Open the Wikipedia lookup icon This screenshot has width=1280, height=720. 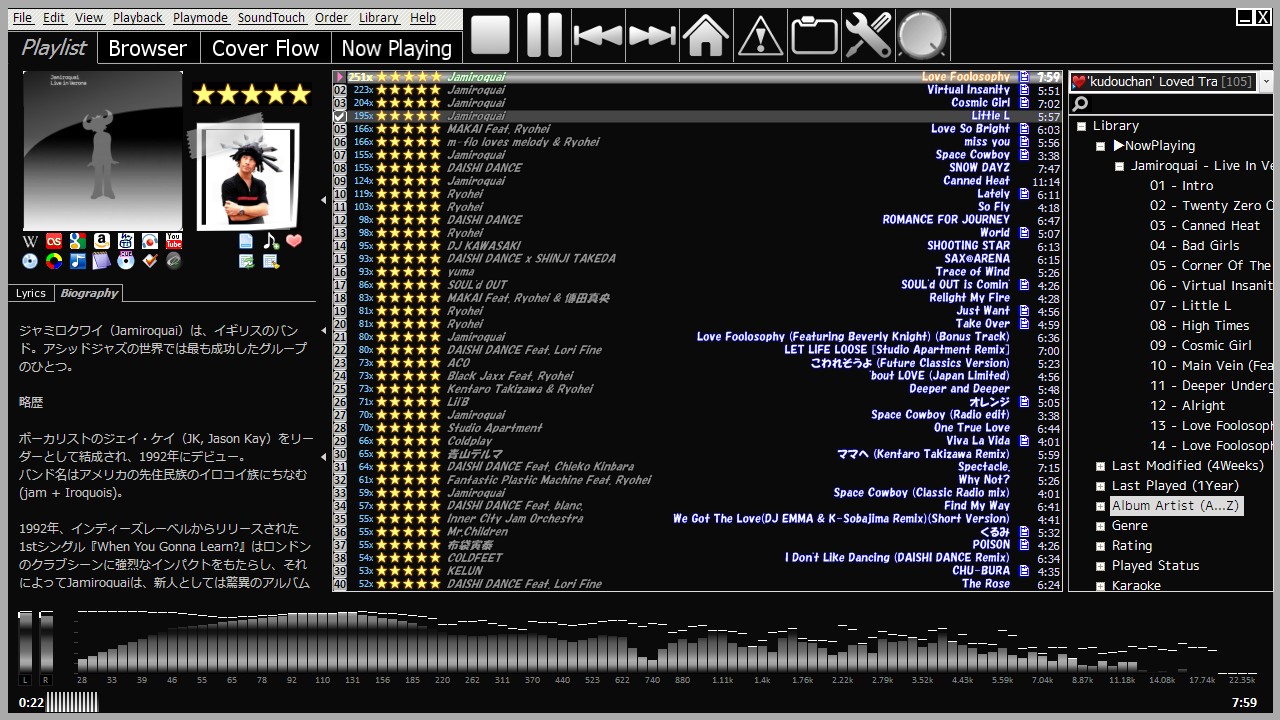point(30,241)
